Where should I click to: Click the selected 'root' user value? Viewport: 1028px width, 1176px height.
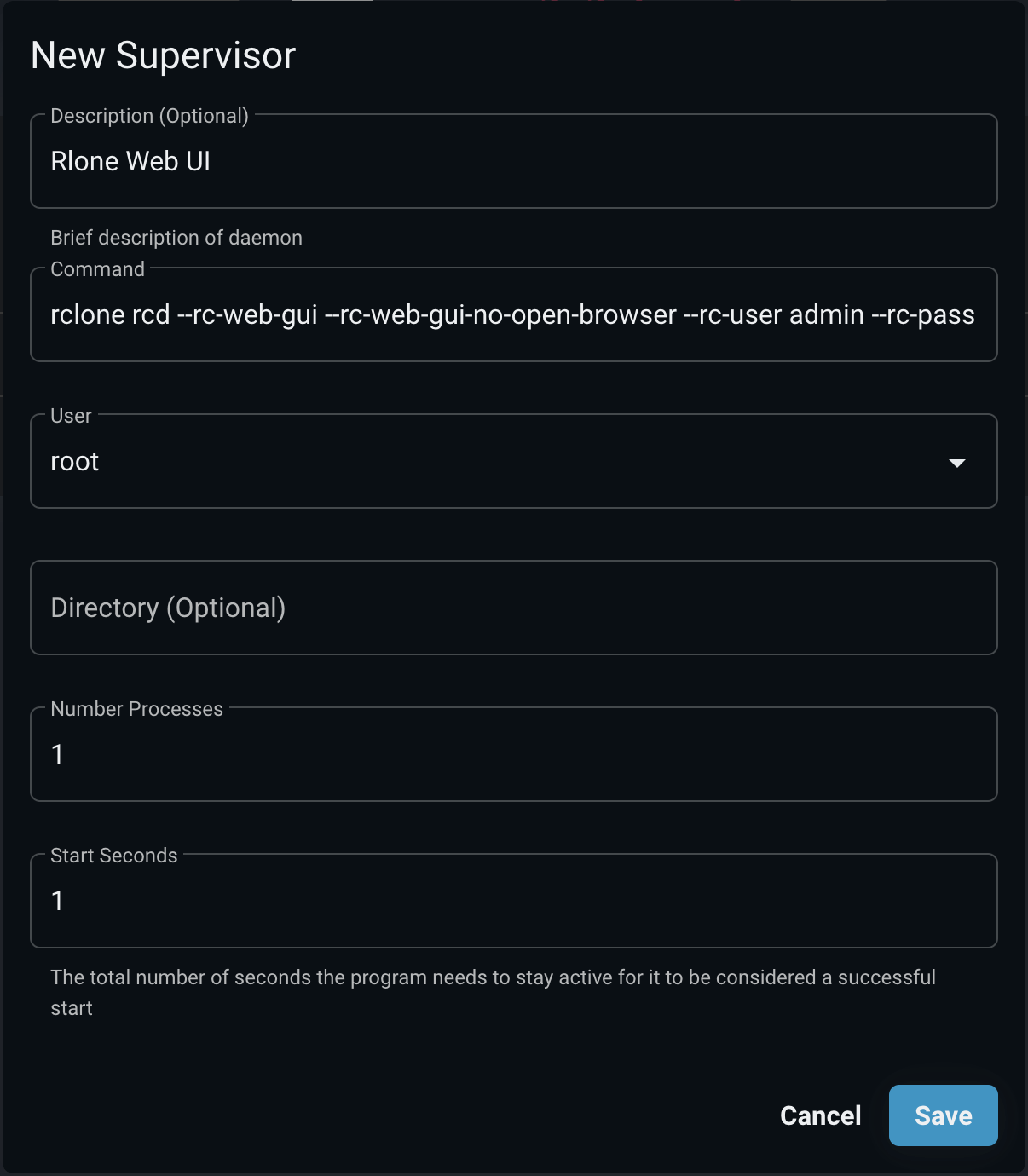point(75,461)
